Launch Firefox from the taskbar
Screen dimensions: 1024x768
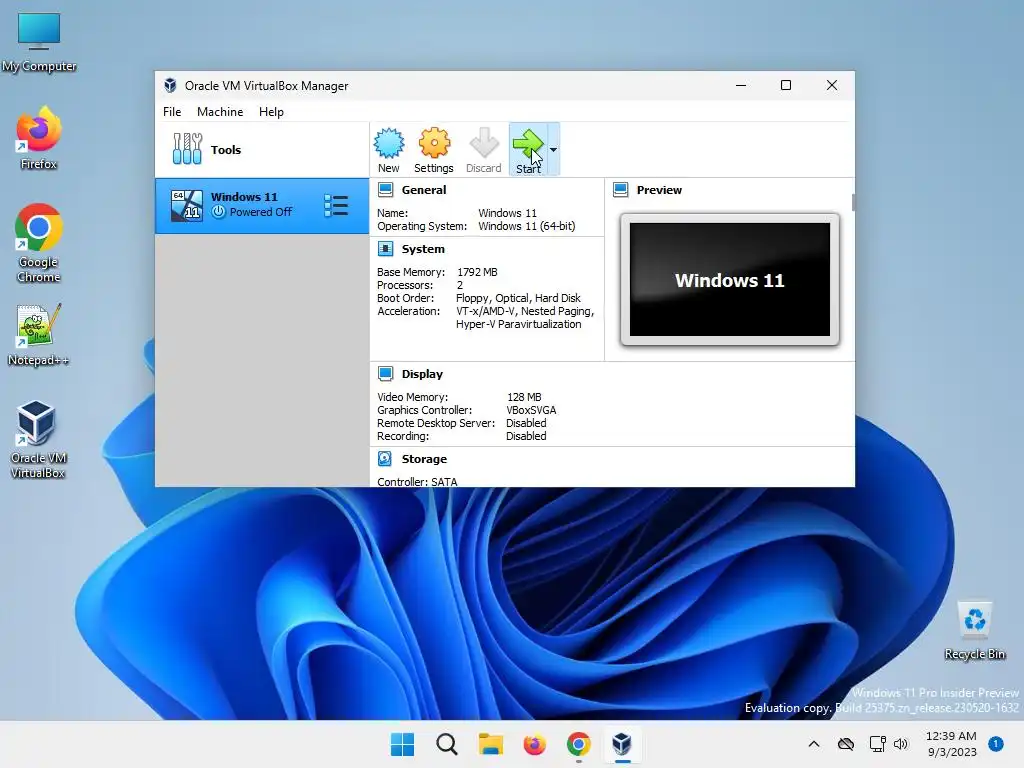click(534, 744)
